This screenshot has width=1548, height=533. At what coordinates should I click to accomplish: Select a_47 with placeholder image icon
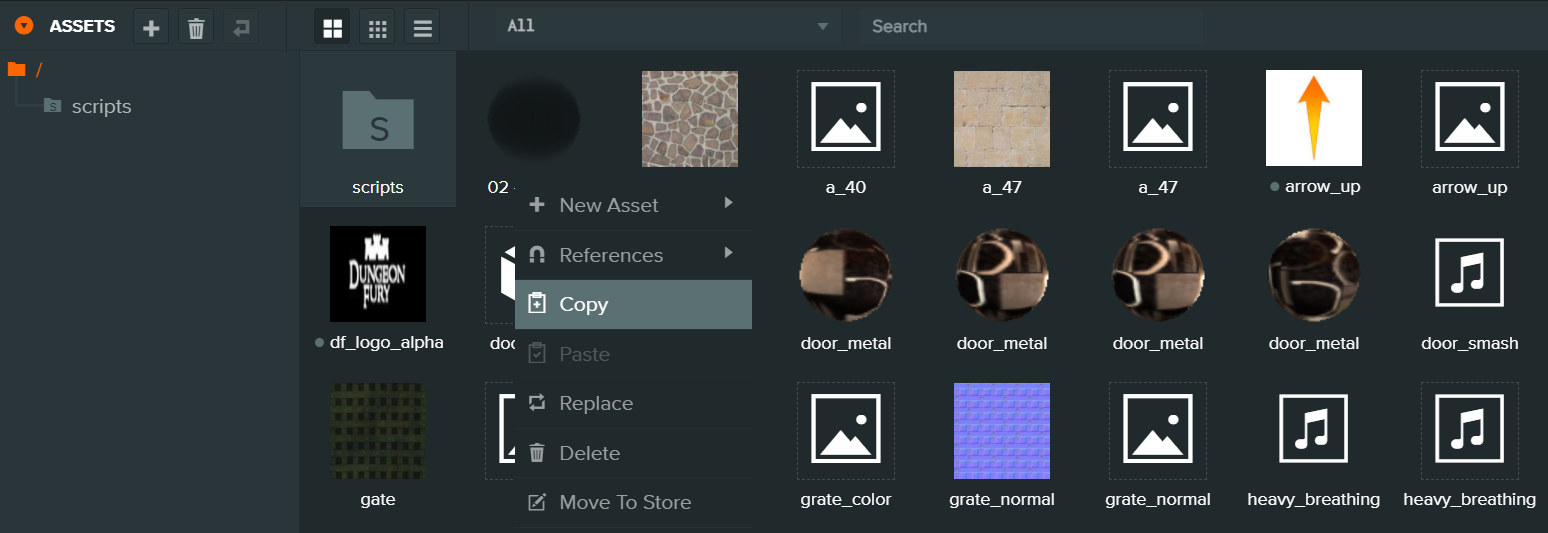[1158, 130]
